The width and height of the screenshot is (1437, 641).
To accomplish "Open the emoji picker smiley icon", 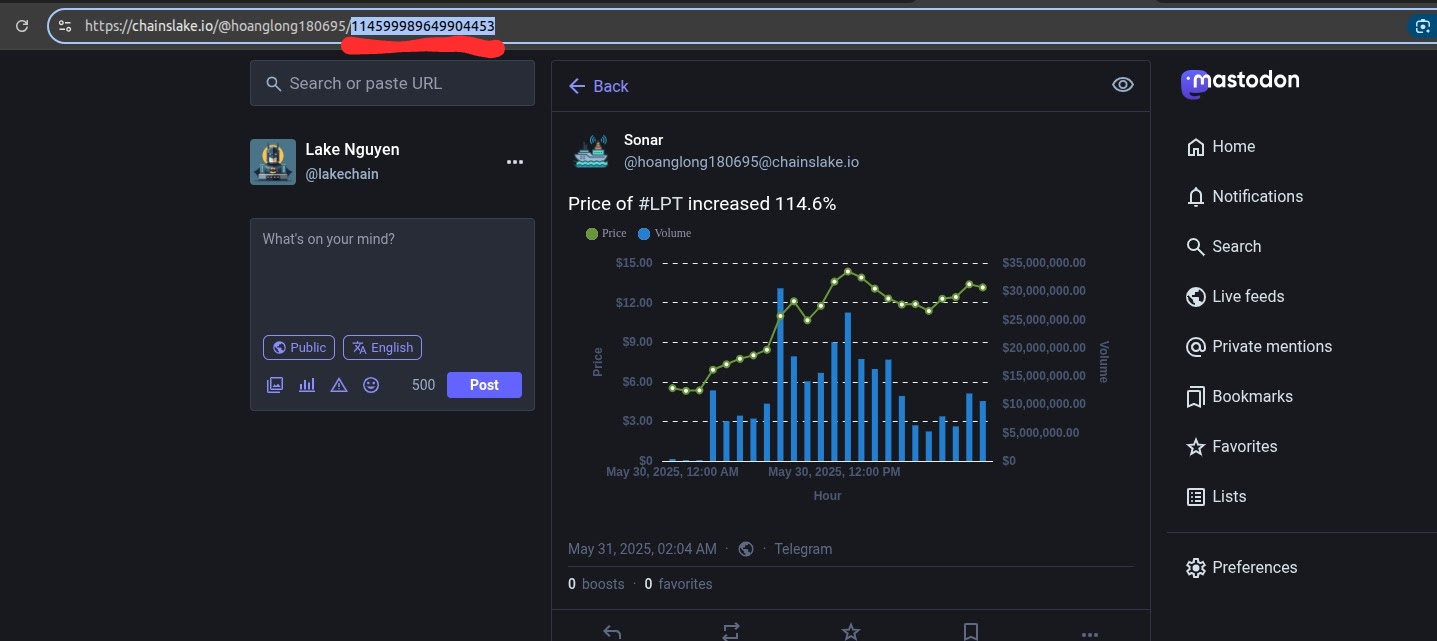I will coord(371,385).
